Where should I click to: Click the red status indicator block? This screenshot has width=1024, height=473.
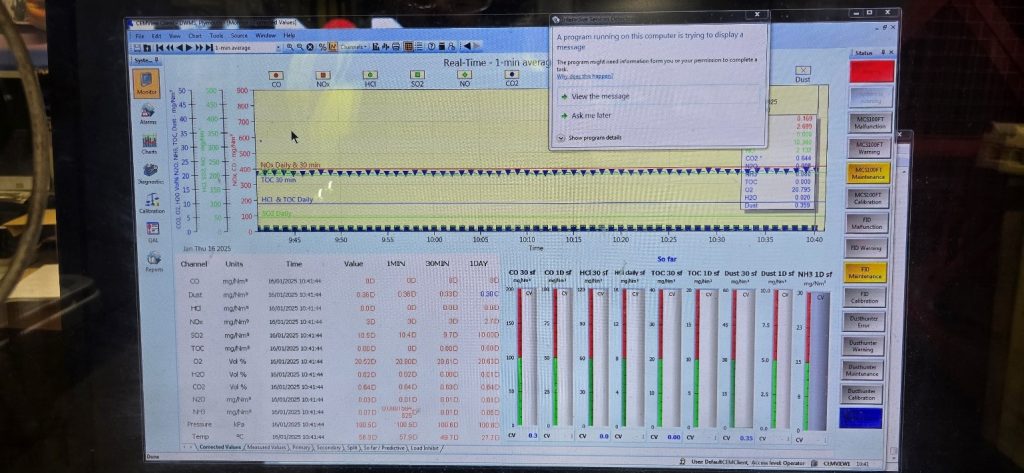(868, 72)
